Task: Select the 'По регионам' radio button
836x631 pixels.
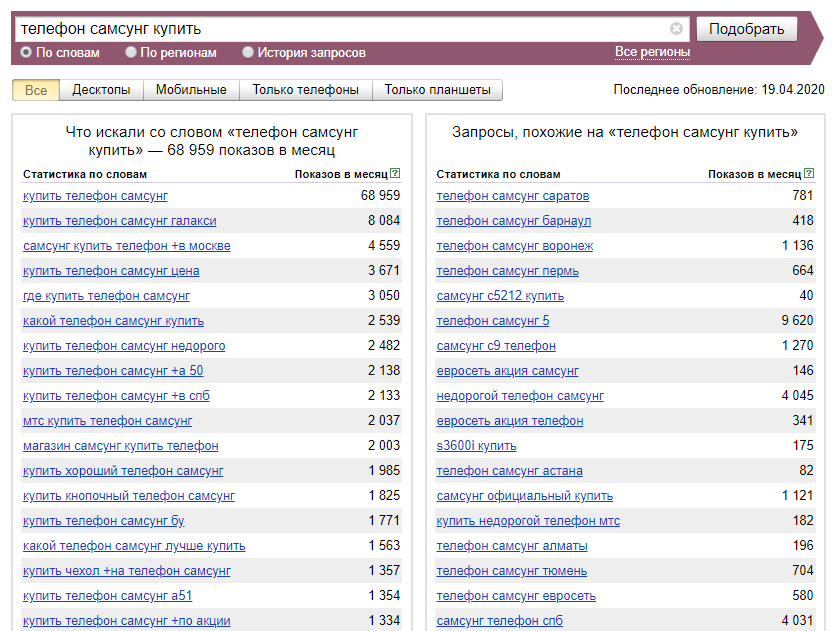Action: 131,52
